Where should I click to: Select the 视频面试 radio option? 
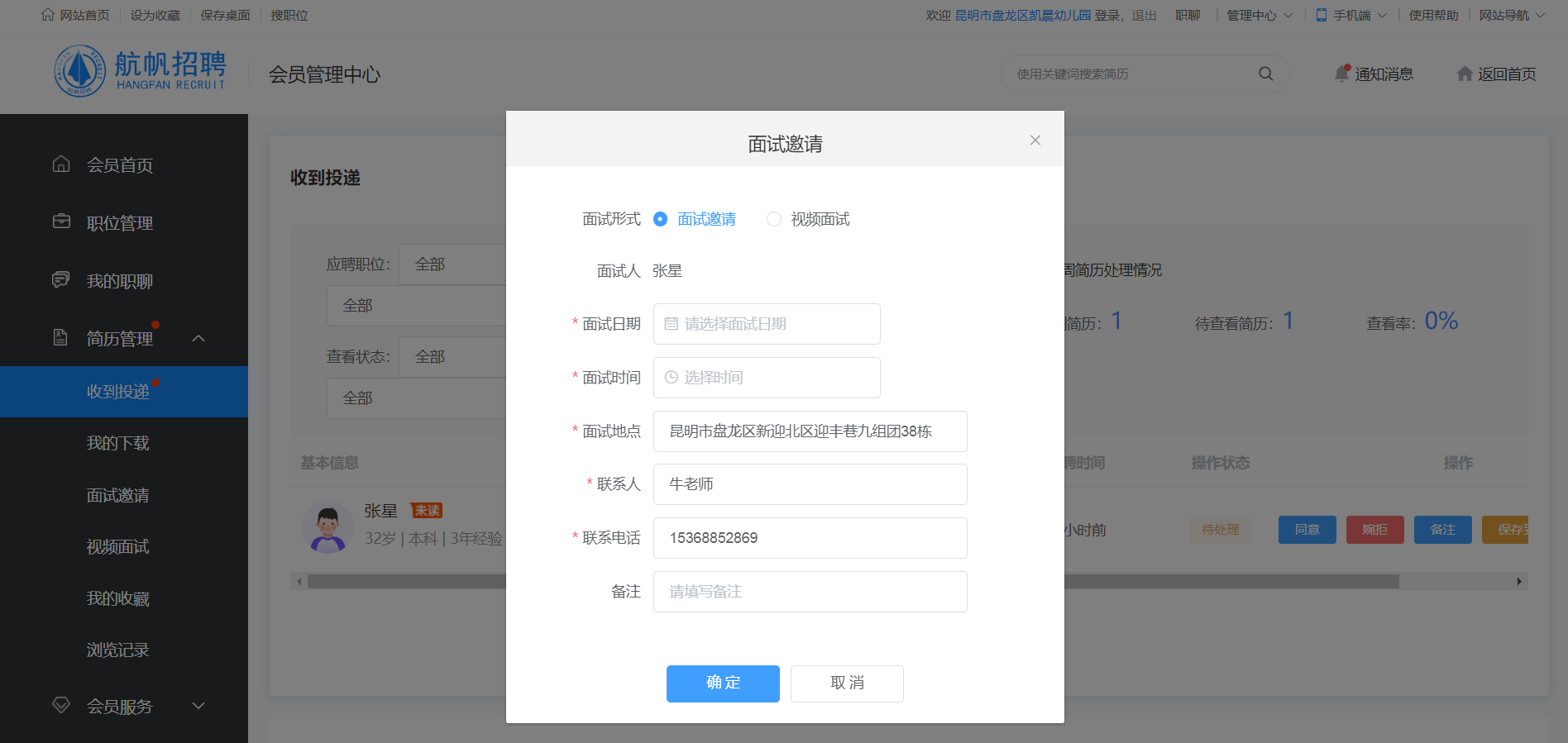[x=773, y=219]
